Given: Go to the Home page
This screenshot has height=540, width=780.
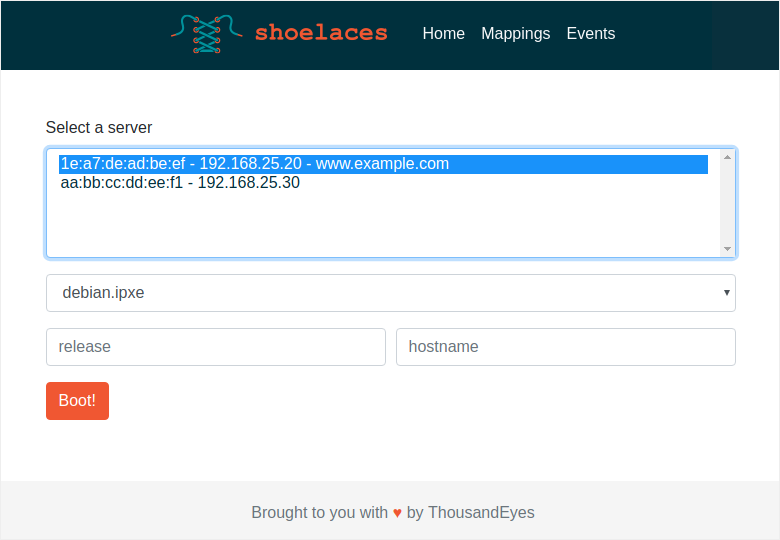Looking at the screenshot, I should point(443,33).
